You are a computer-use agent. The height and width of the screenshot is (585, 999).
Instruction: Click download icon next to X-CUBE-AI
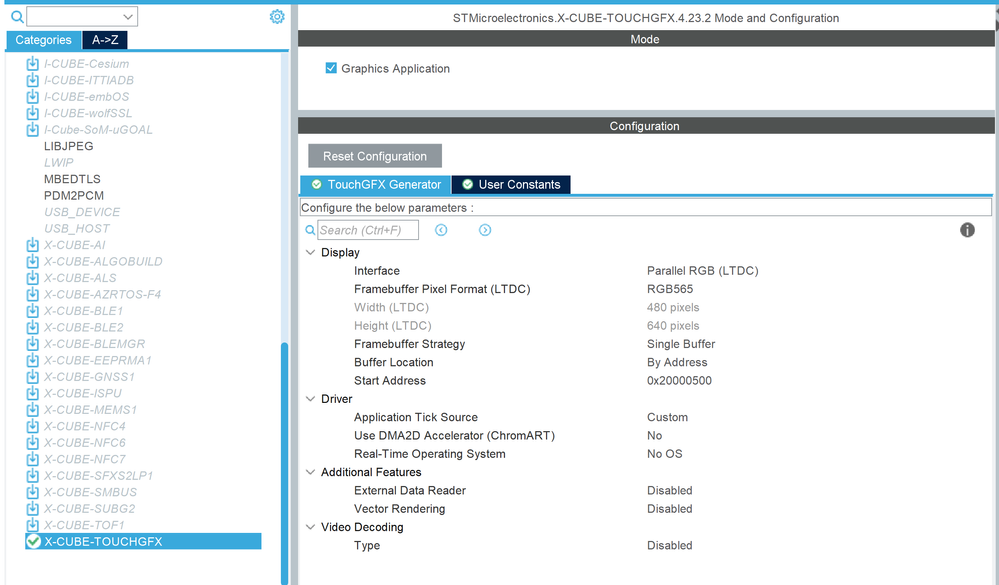(32, 245)
